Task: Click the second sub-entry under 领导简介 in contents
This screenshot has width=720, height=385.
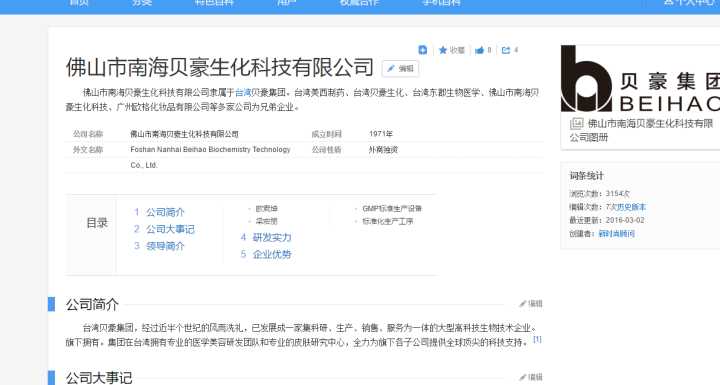Action: coord(266,221)
